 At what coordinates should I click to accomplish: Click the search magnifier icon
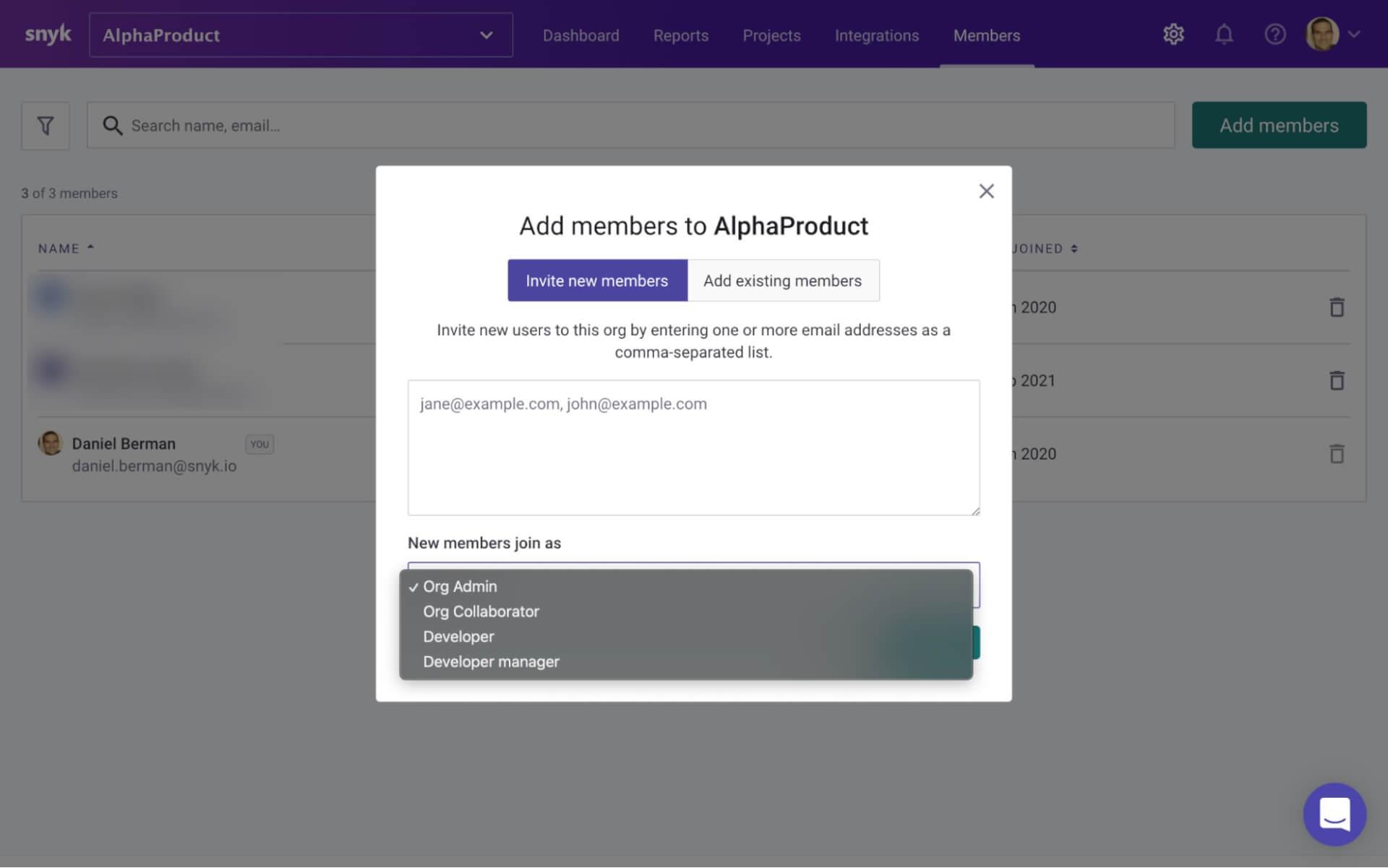[112, 126]
